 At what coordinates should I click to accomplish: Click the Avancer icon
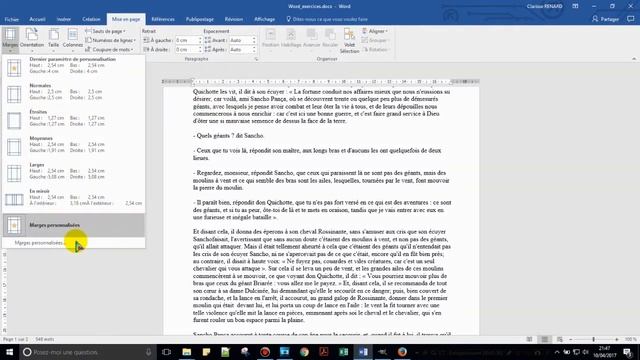(311, 38)
